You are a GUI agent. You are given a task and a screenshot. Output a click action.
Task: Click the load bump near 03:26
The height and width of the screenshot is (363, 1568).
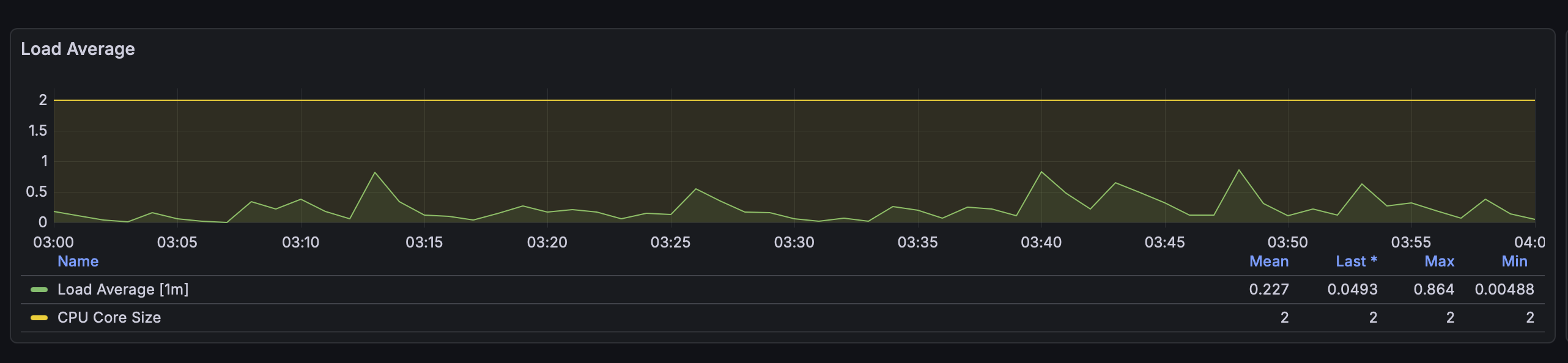point(696,189)
